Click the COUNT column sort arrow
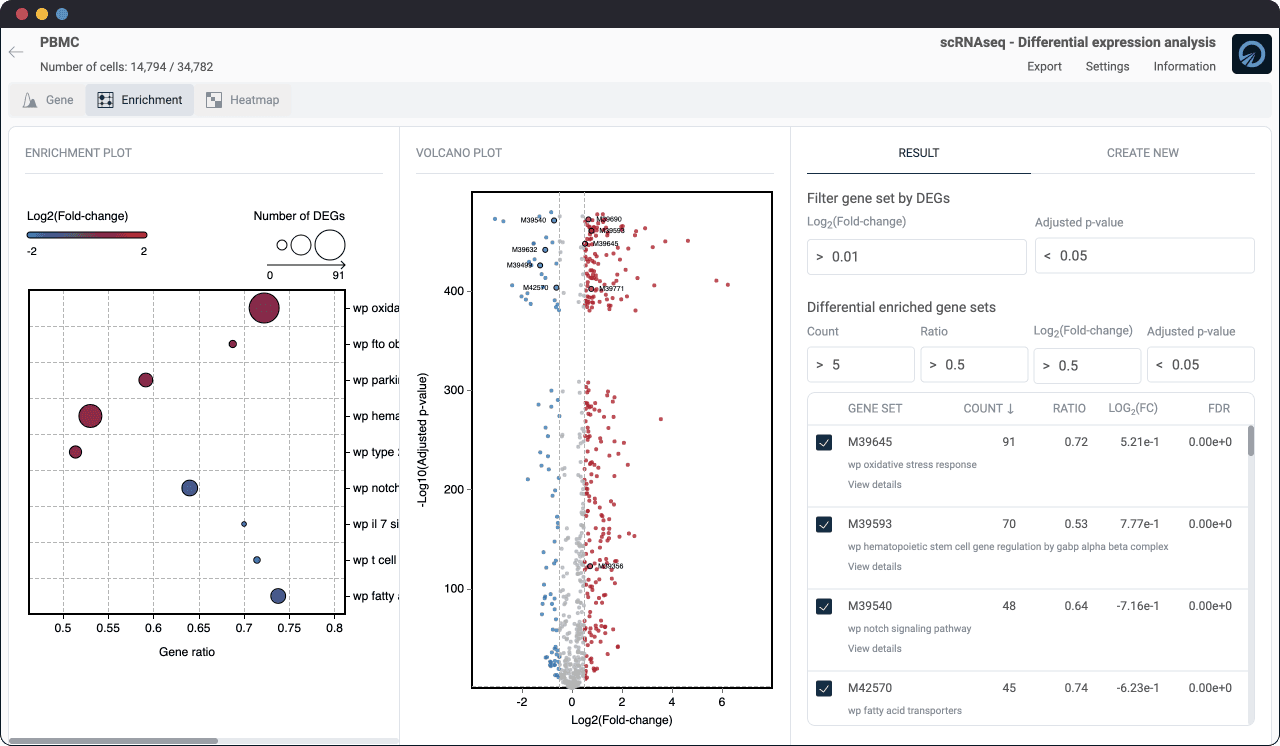The width and height of the screenshot is (1280, 746). coord(1010,408)
